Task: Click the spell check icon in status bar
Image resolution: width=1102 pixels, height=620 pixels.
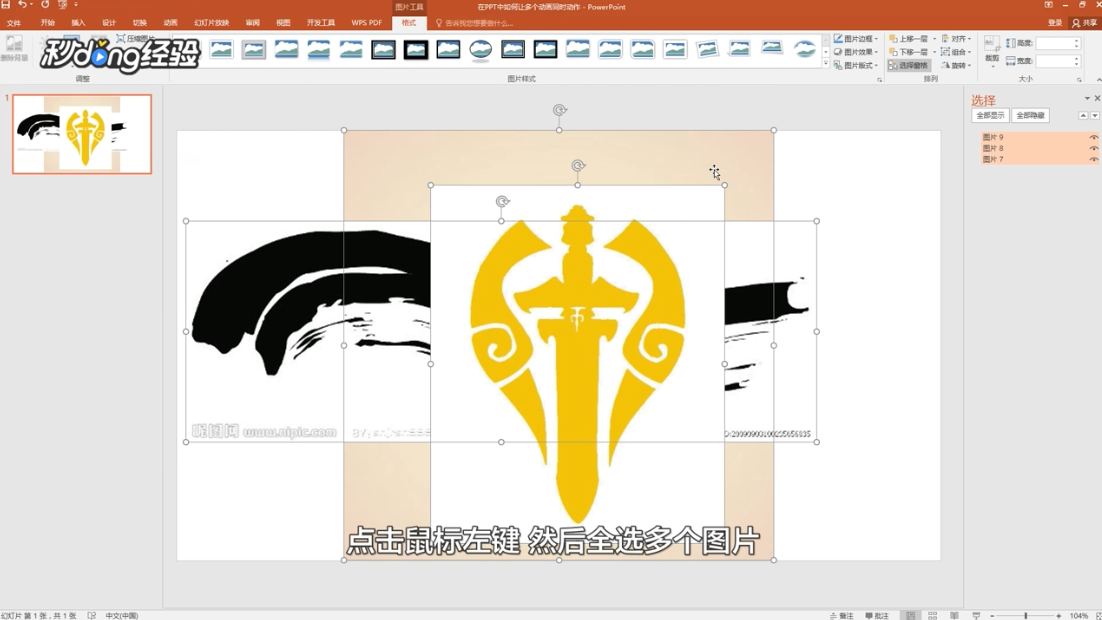Action: point(91,615)
